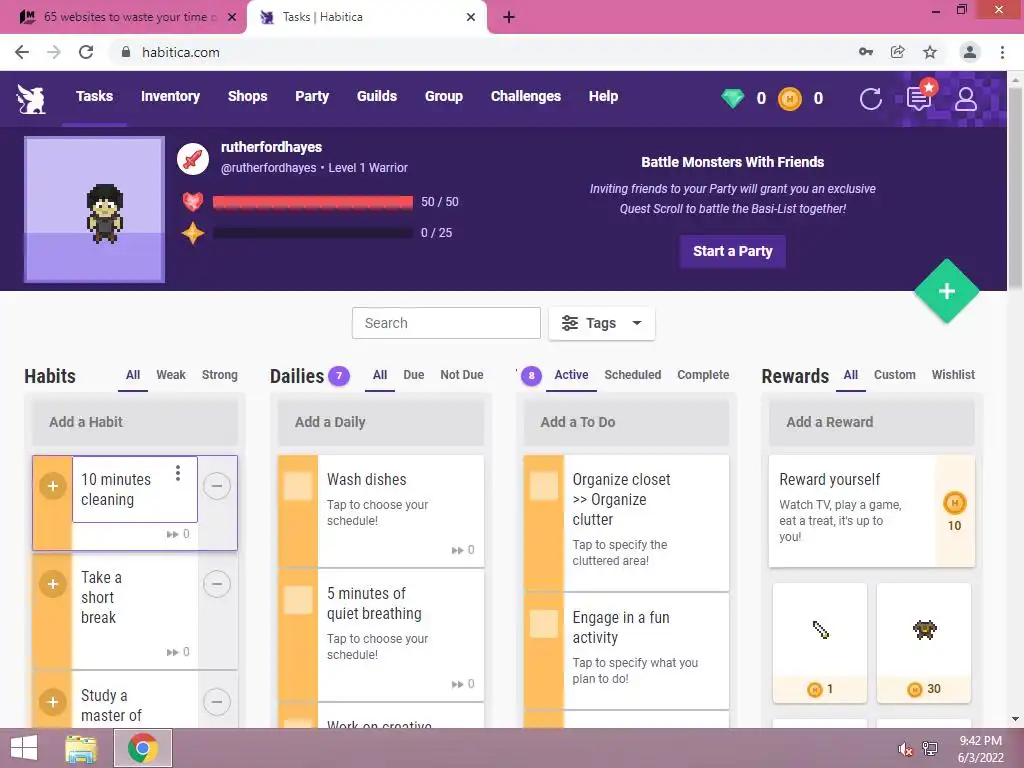The width and height of the screenshot is (1024, 768).
Task: Check off Organize closet to-do
Action: pyautogui.click(x=543, y=486)
